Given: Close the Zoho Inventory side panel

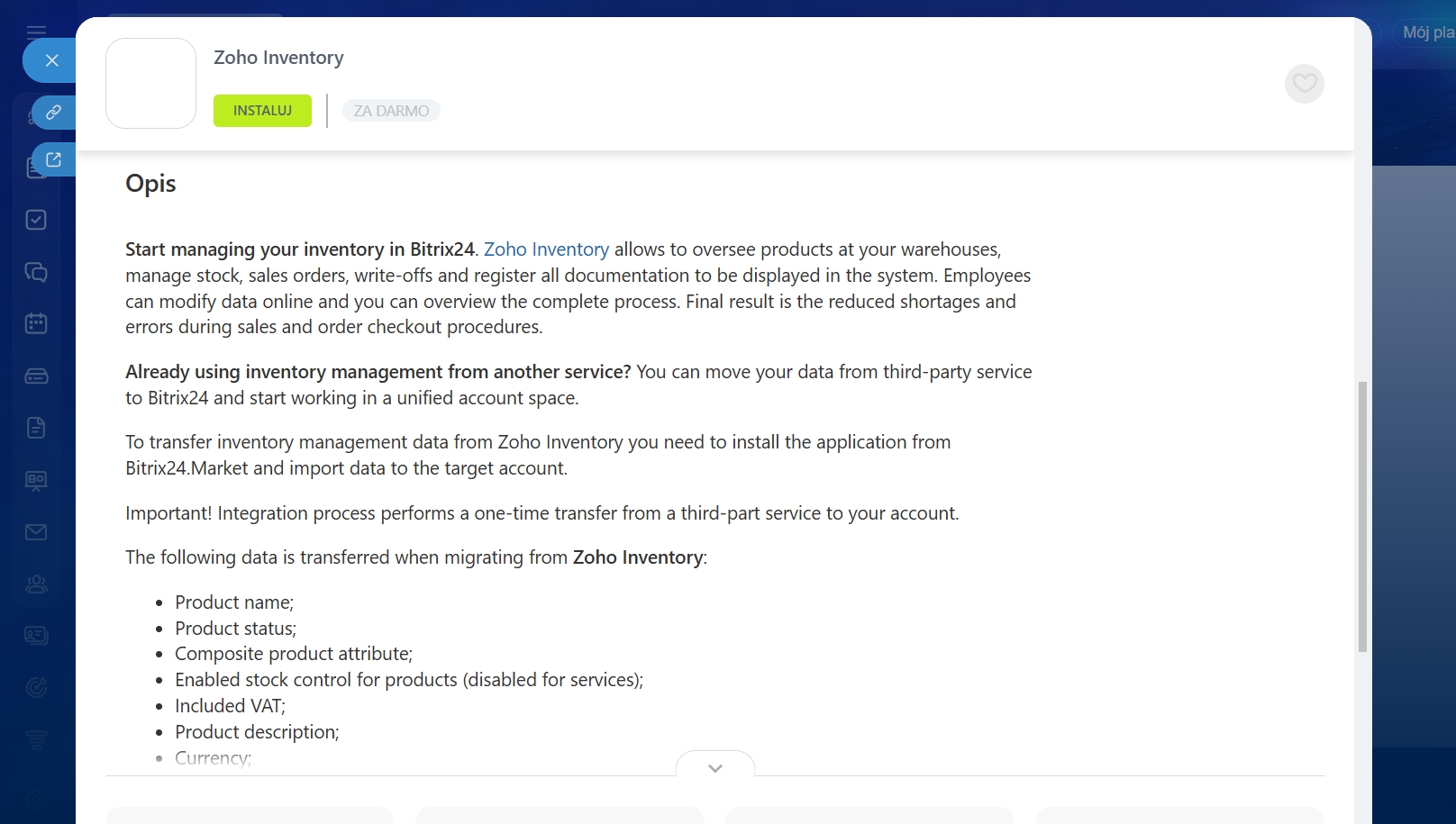Looking at the screenshot, I should (51, 60).
